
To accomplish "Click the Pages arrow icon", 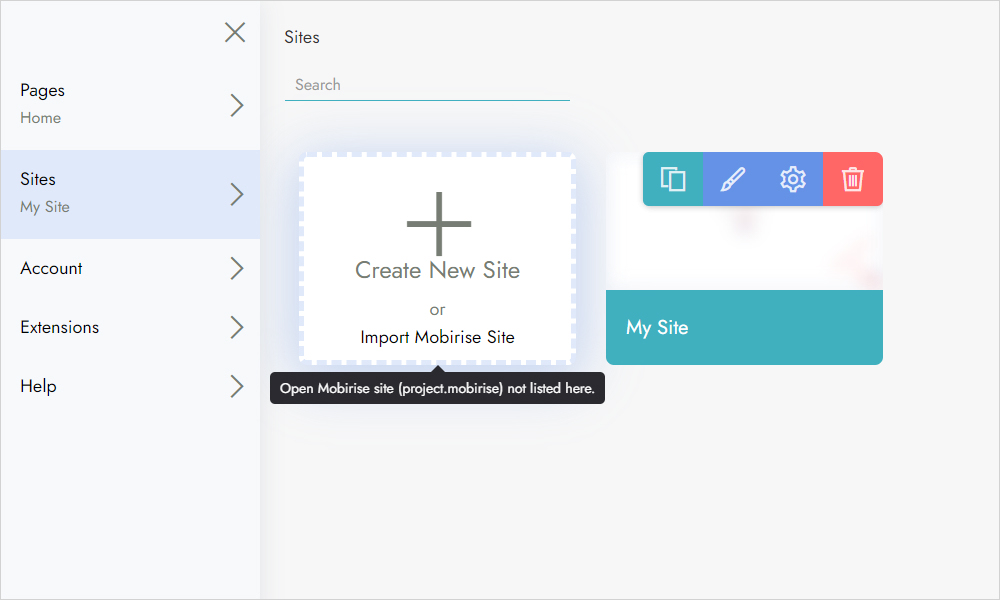I will [236, 104].
